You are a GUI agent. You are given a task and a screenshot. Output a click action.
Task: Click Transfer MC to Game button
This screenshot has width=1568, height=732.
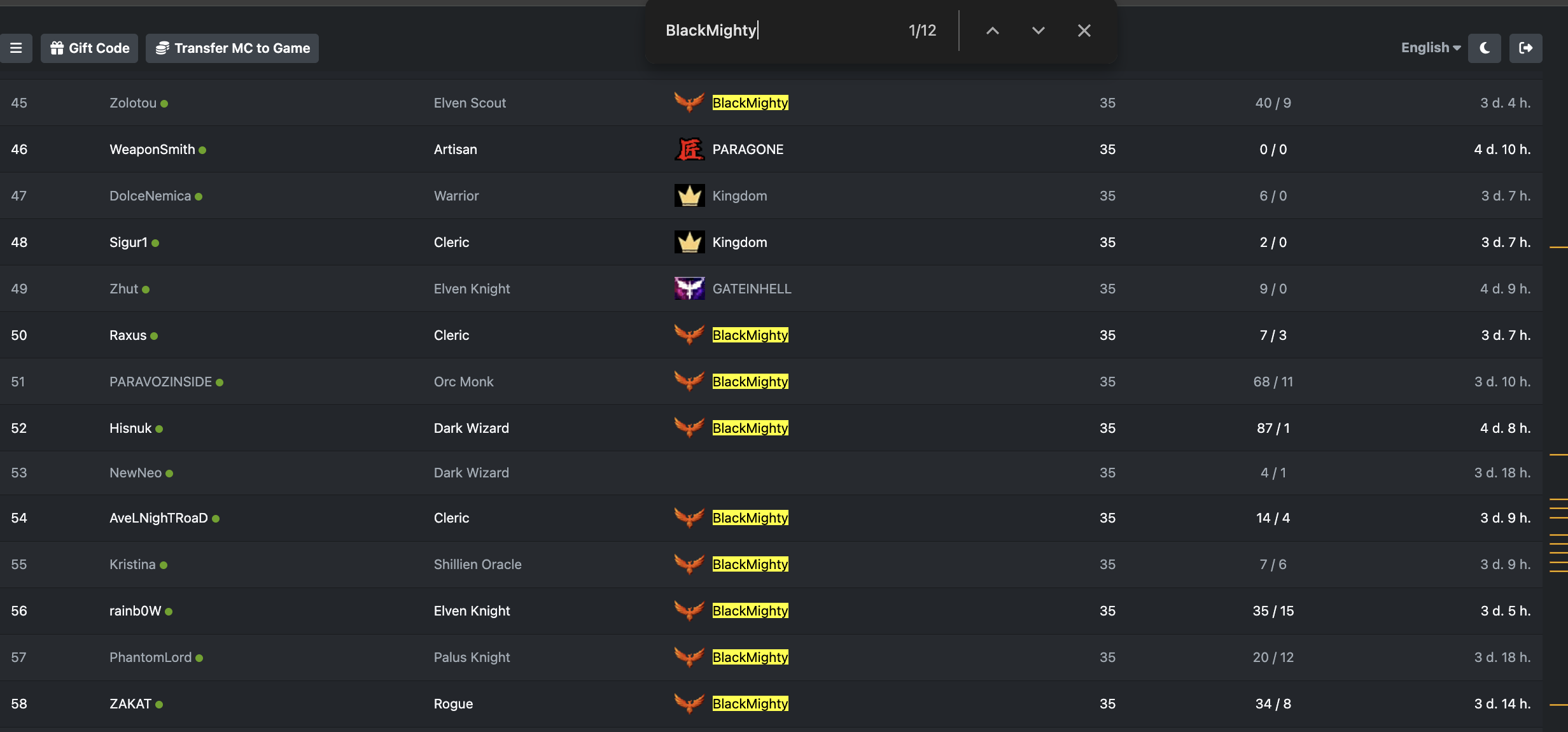232,48
